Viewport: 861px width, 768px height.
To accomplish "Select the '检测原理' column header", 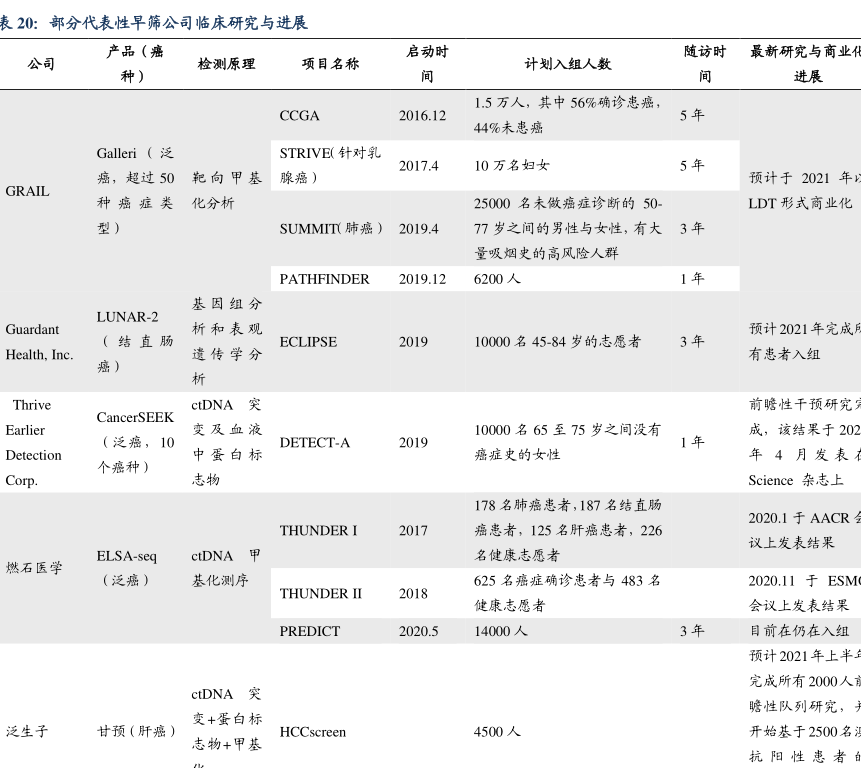I will click(x=226, y=64).
